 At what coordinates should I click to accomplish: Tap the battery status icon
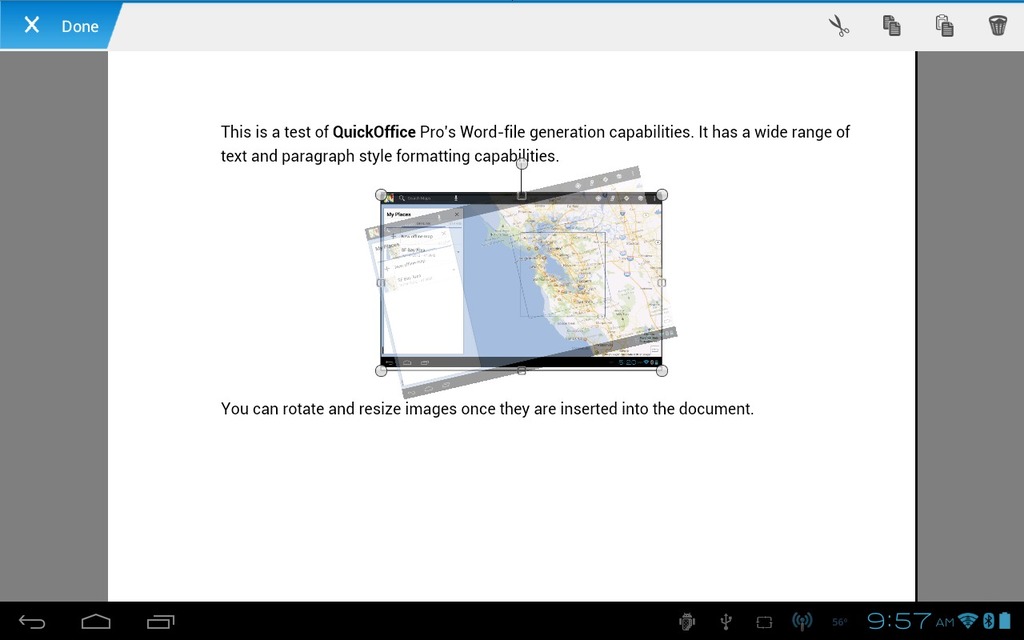(1004, 621)
